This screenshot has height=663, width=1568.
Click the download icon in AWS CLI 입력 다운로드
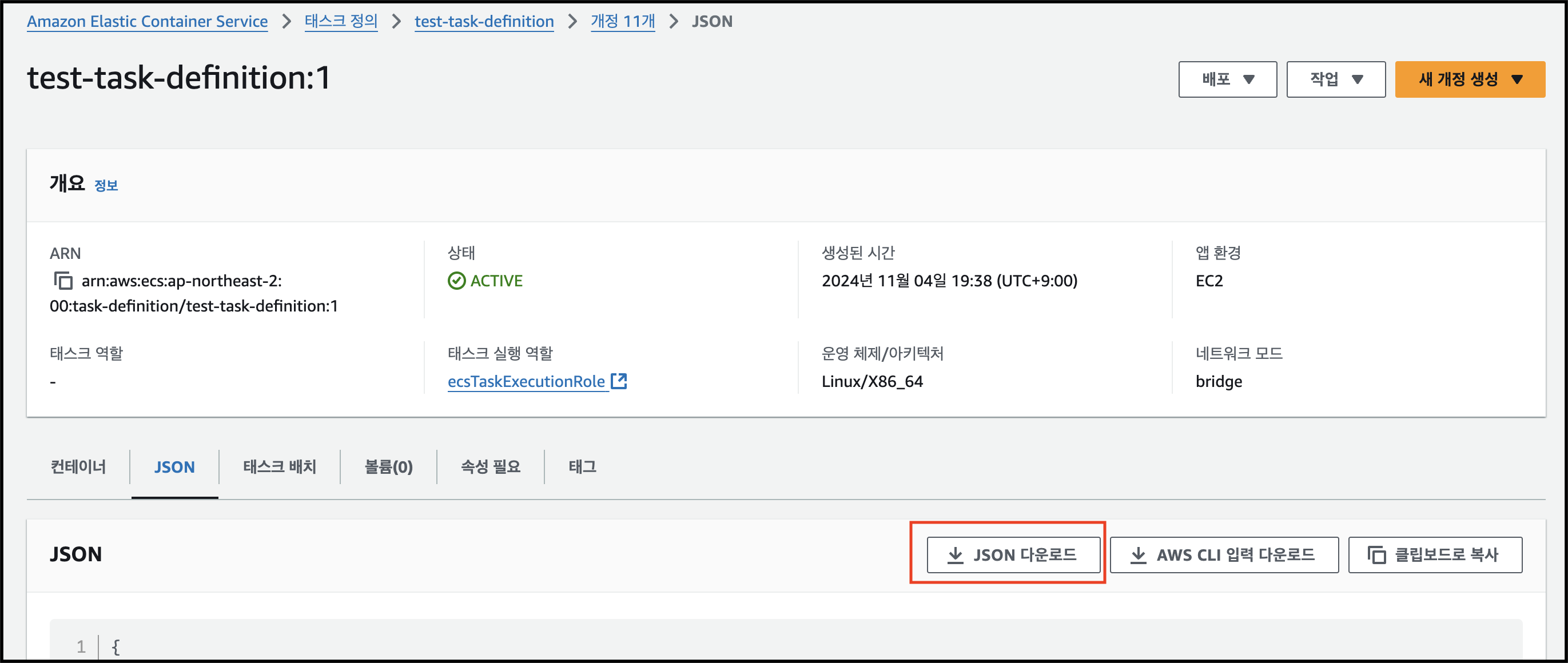tap(1139, 555)
